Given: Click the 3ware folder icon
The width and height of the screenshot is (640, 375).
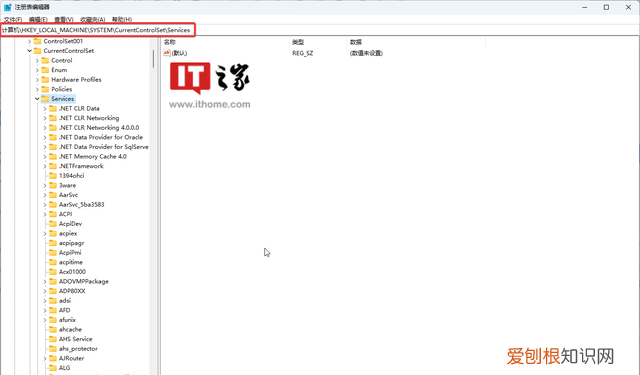Looking at the screenshot, I should coord(53,185).
